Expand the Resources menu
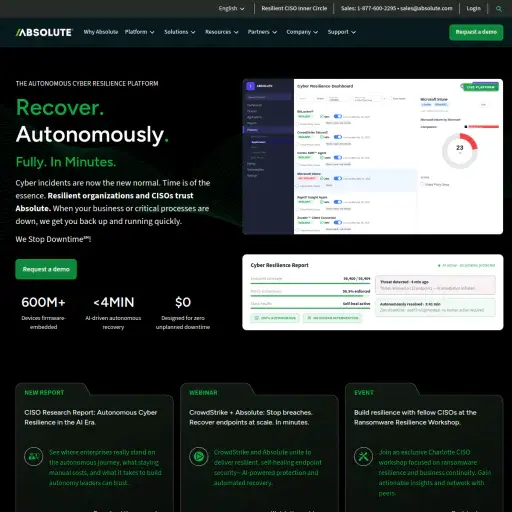 pos(222,32)
